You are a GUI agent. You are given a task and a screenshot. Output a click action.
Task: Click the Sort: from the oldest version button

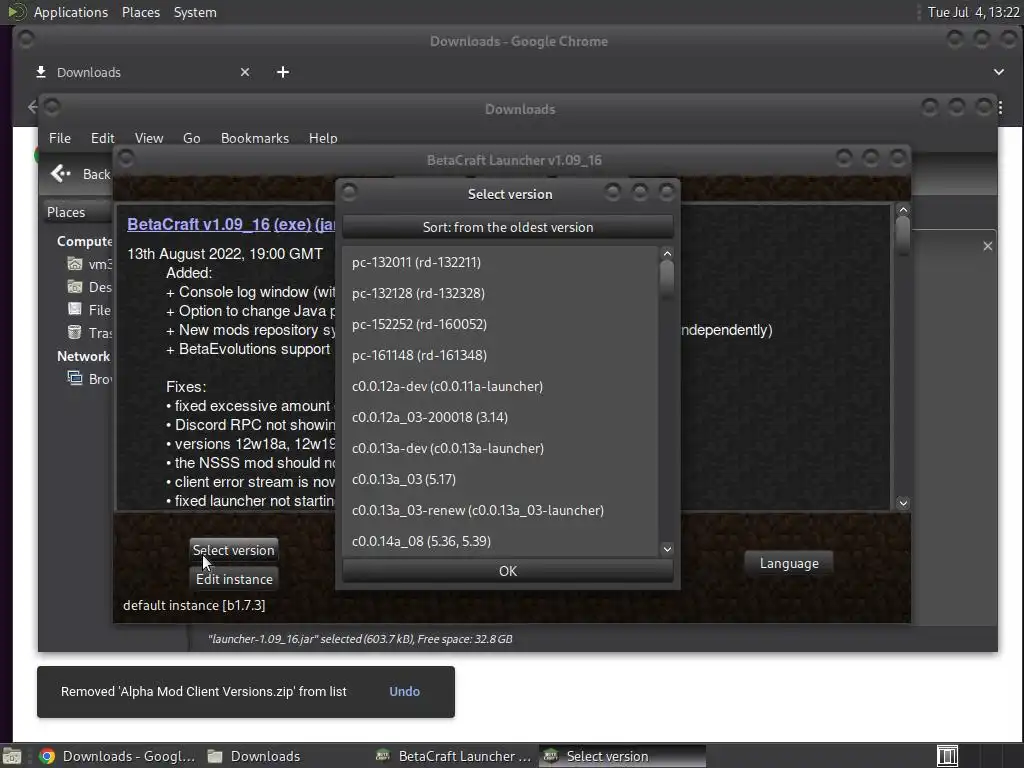[507, 227]
